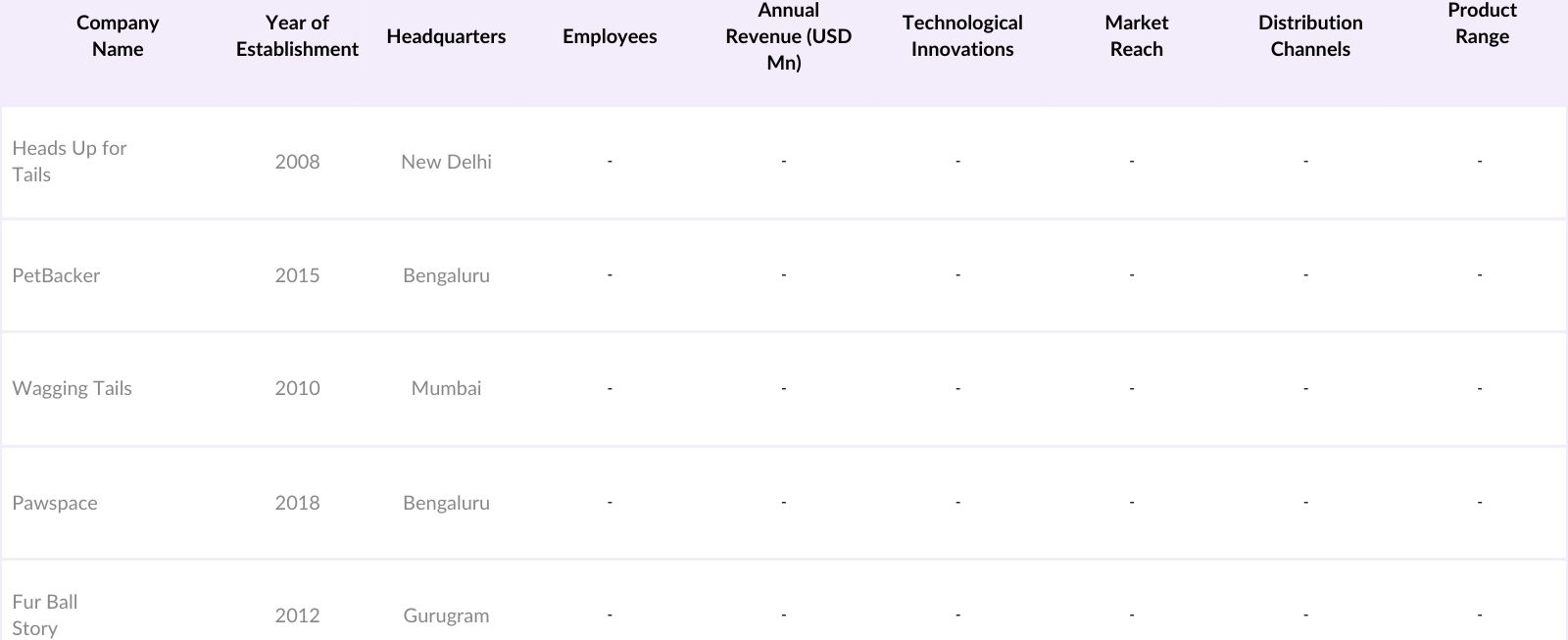
Task: Click the Wagging Tails company name
Action: click(x=72, y=388)
